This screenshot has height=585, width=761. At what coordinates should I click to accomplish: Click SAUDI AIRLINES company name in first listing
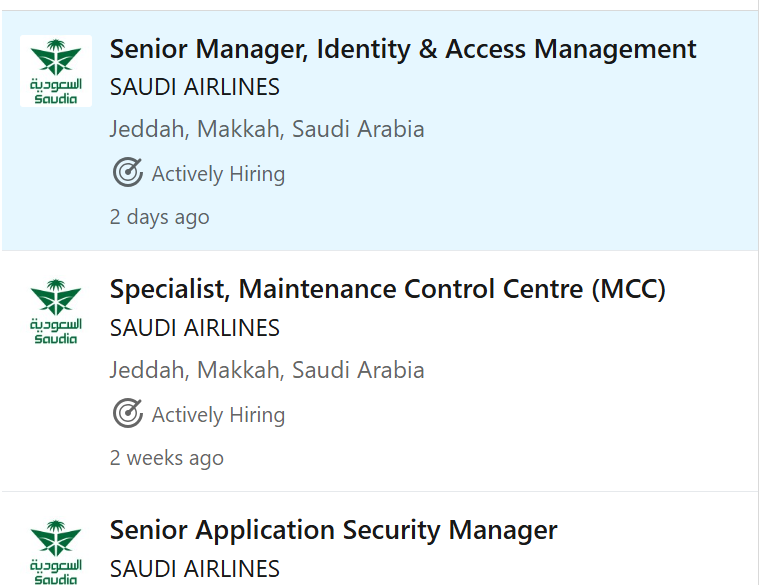195,87
